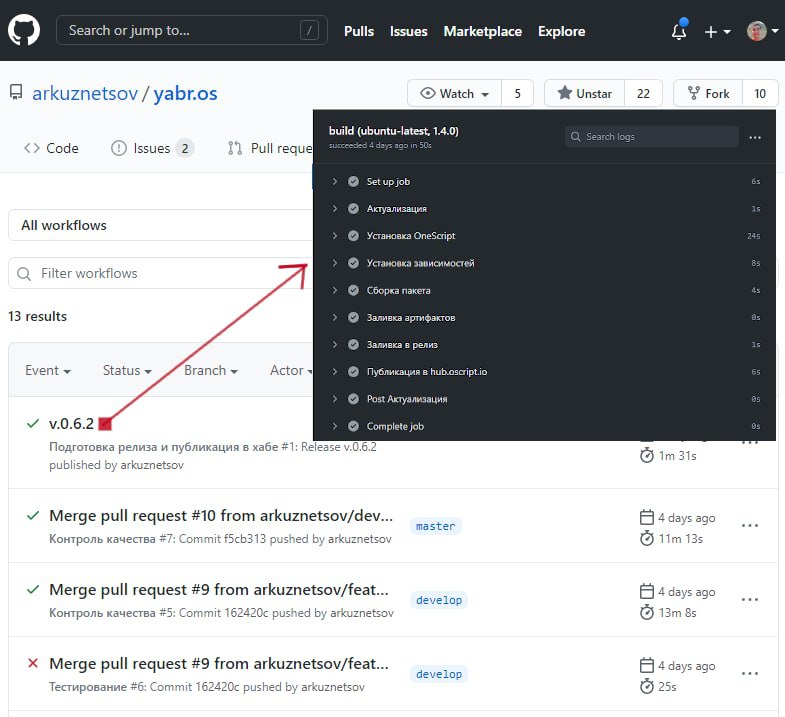Click the Search logs field
The width and height of the screenshot is (785, 717).
point(651,137)
